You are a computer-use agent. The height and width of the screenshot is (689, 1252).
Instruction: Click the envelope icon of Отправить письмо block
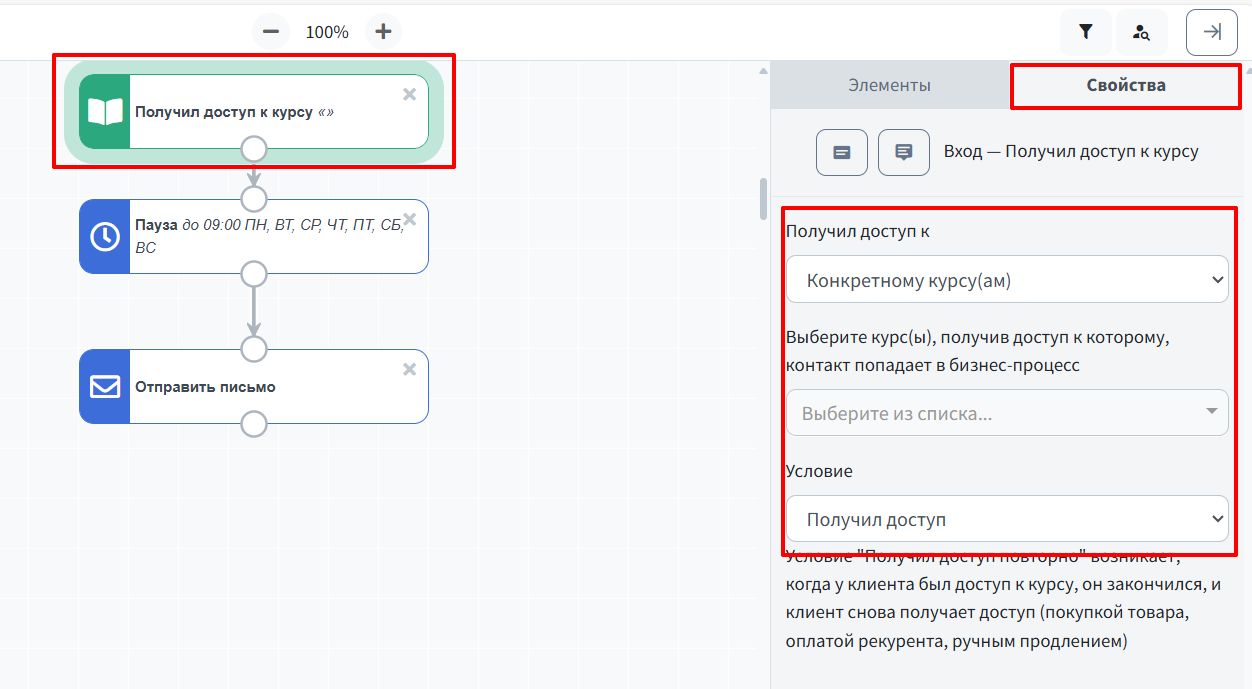tap(105, 386)
